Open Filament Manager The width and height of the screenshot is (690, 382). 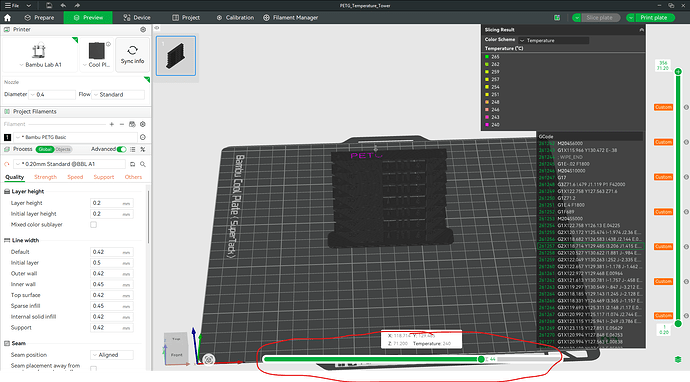(x=290, y=18)
